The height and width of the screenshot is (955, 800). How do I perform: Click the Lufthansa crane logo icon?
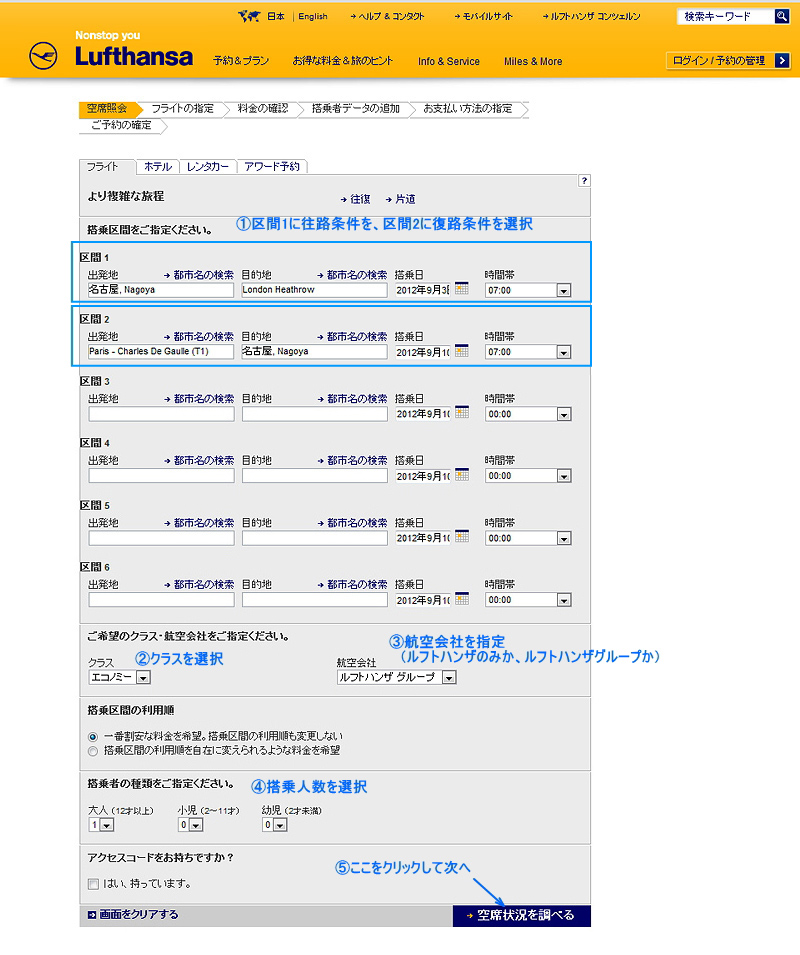tap(43, 56)
